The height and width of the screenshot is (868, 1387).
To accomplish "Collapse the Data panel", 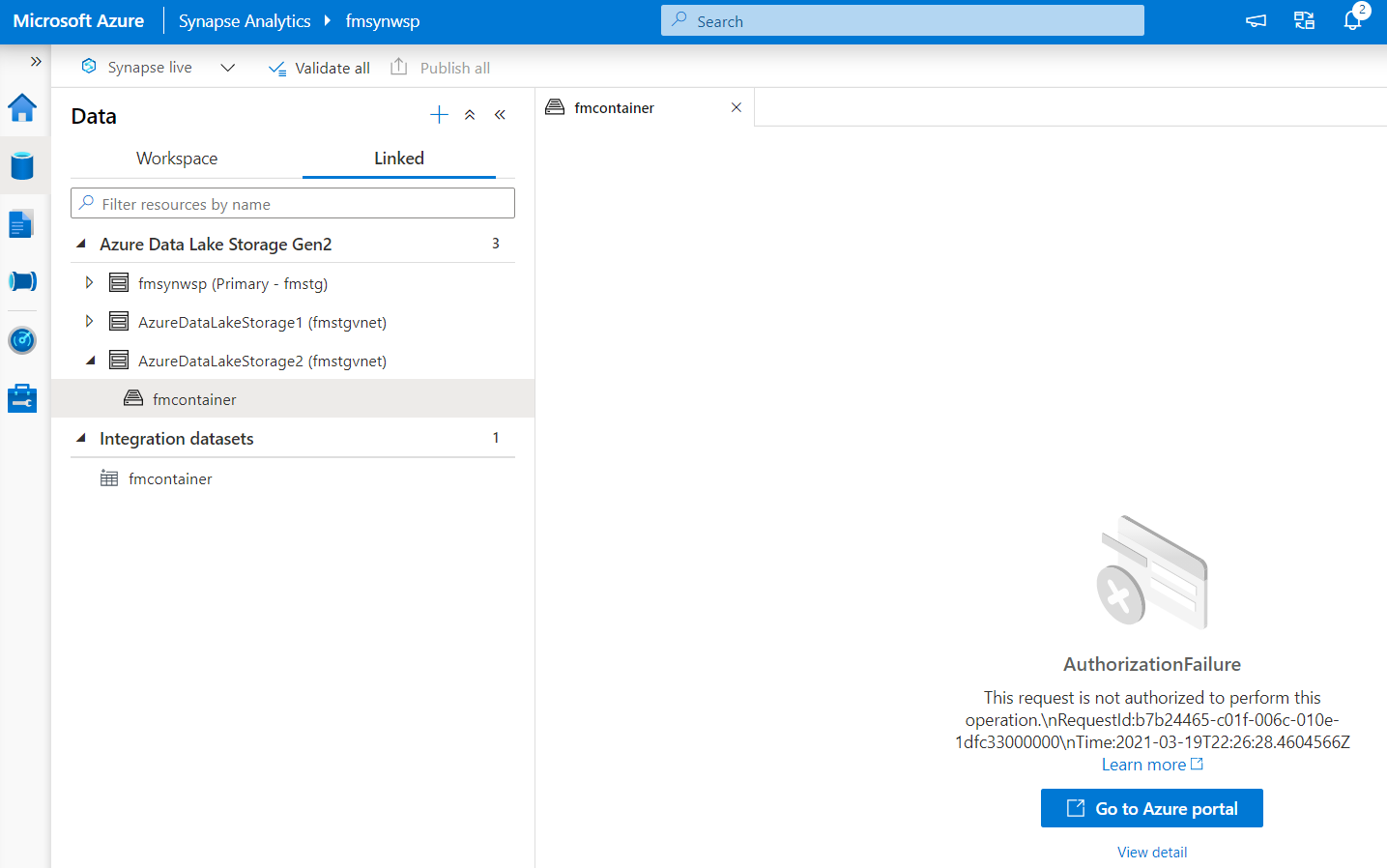I will 500,115.
